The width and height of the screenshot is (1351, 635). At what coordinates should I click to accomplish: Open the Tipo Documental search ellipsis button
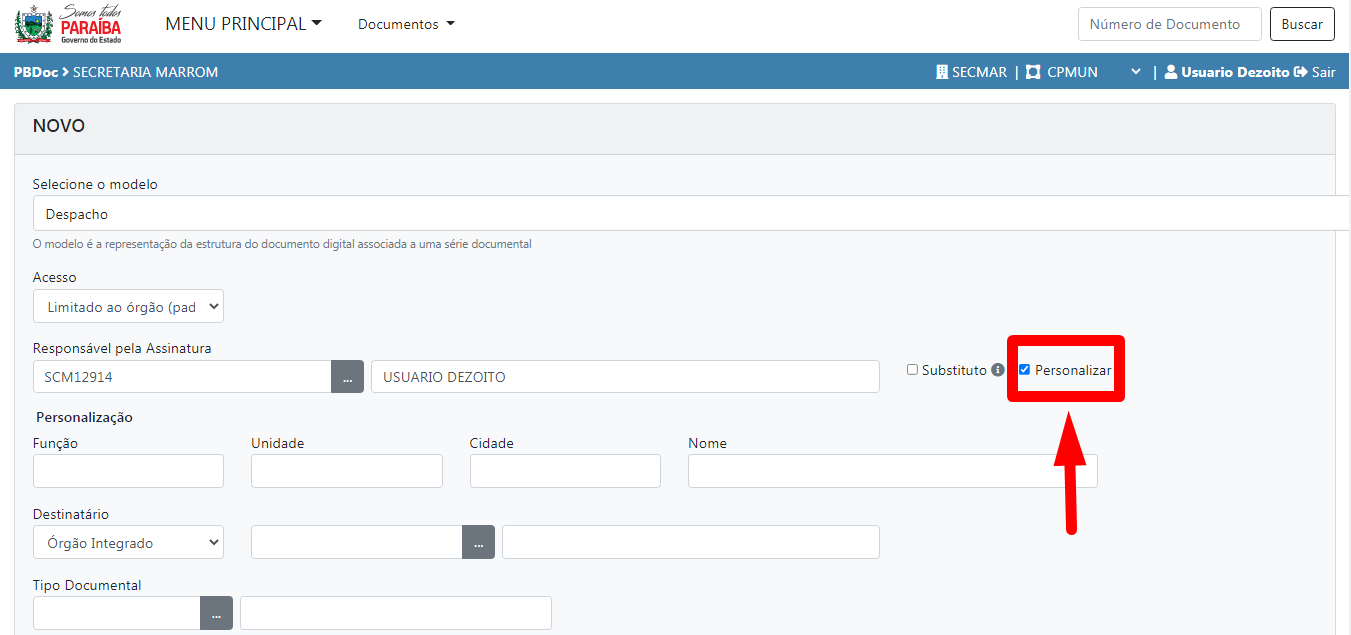tap(216, 613)
